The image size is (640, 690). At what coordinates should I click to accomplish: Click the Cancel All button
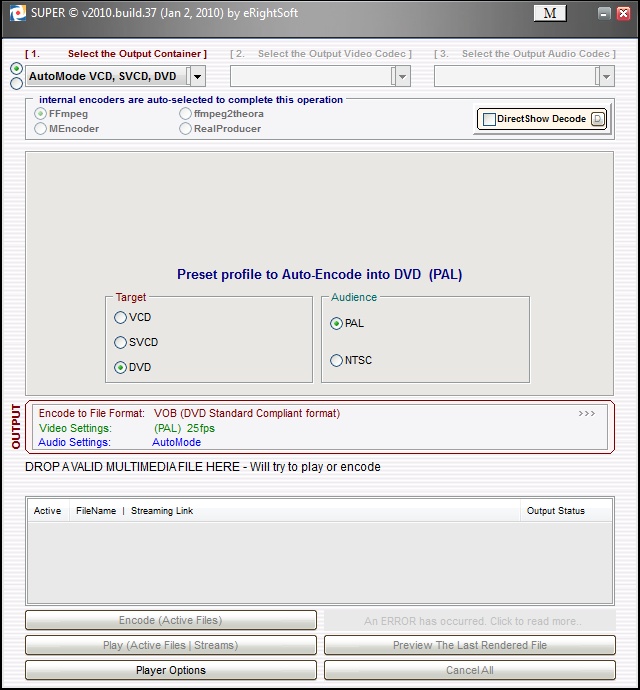[x=470, y=670]
